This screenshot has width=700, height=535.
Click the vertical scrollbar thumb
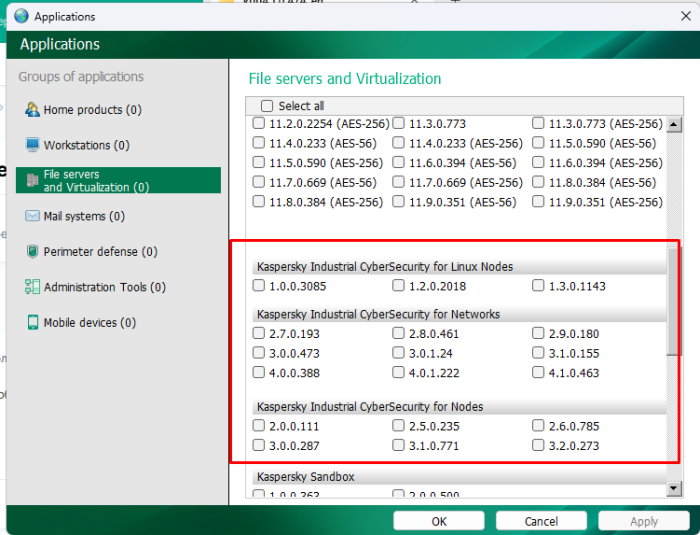pos(674,301)
